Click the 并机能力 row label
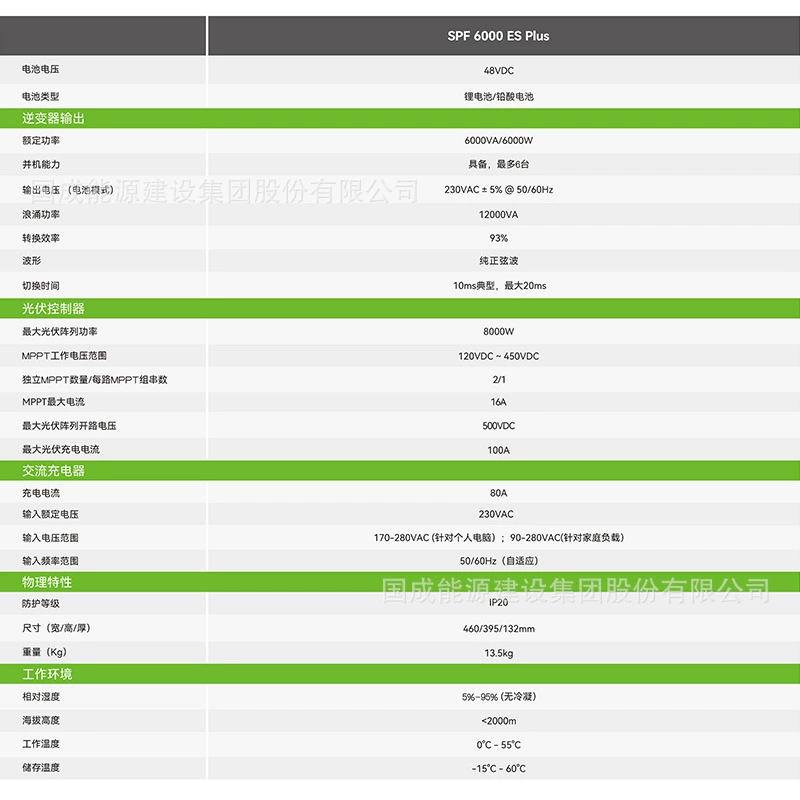Viewport: 800px width, 800px height. point(41,164)
